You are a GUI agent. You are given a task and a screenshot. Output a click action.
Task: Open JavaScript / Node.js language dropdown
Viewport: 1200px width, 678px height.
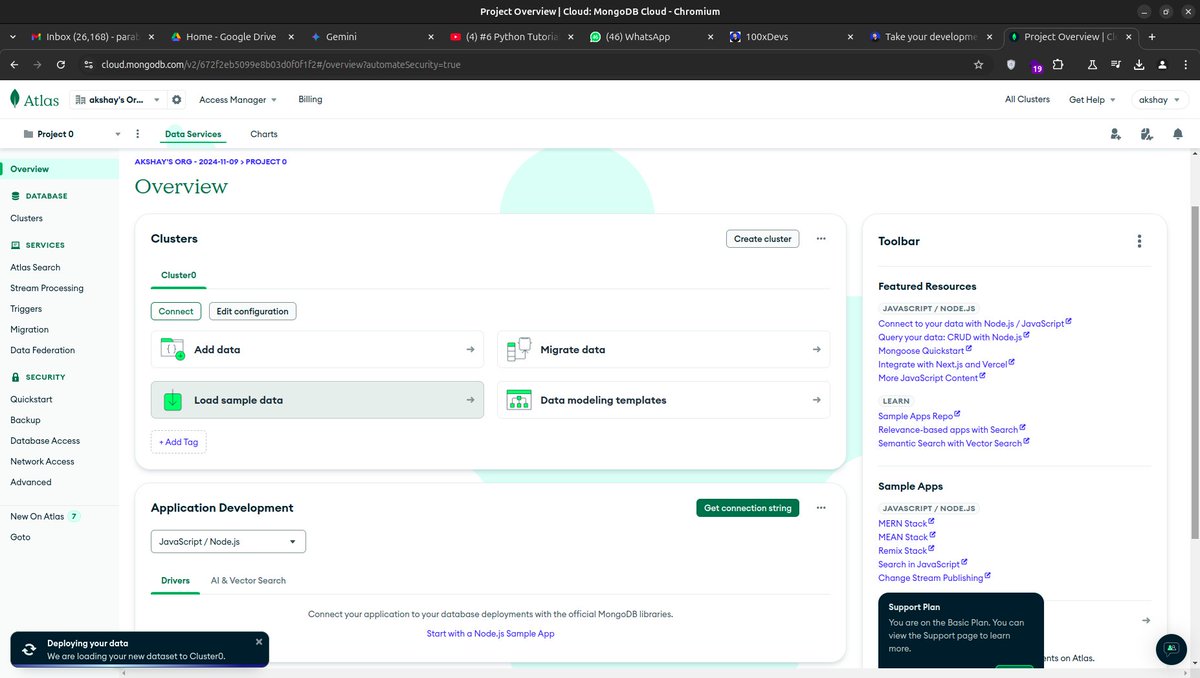point(228,541)
